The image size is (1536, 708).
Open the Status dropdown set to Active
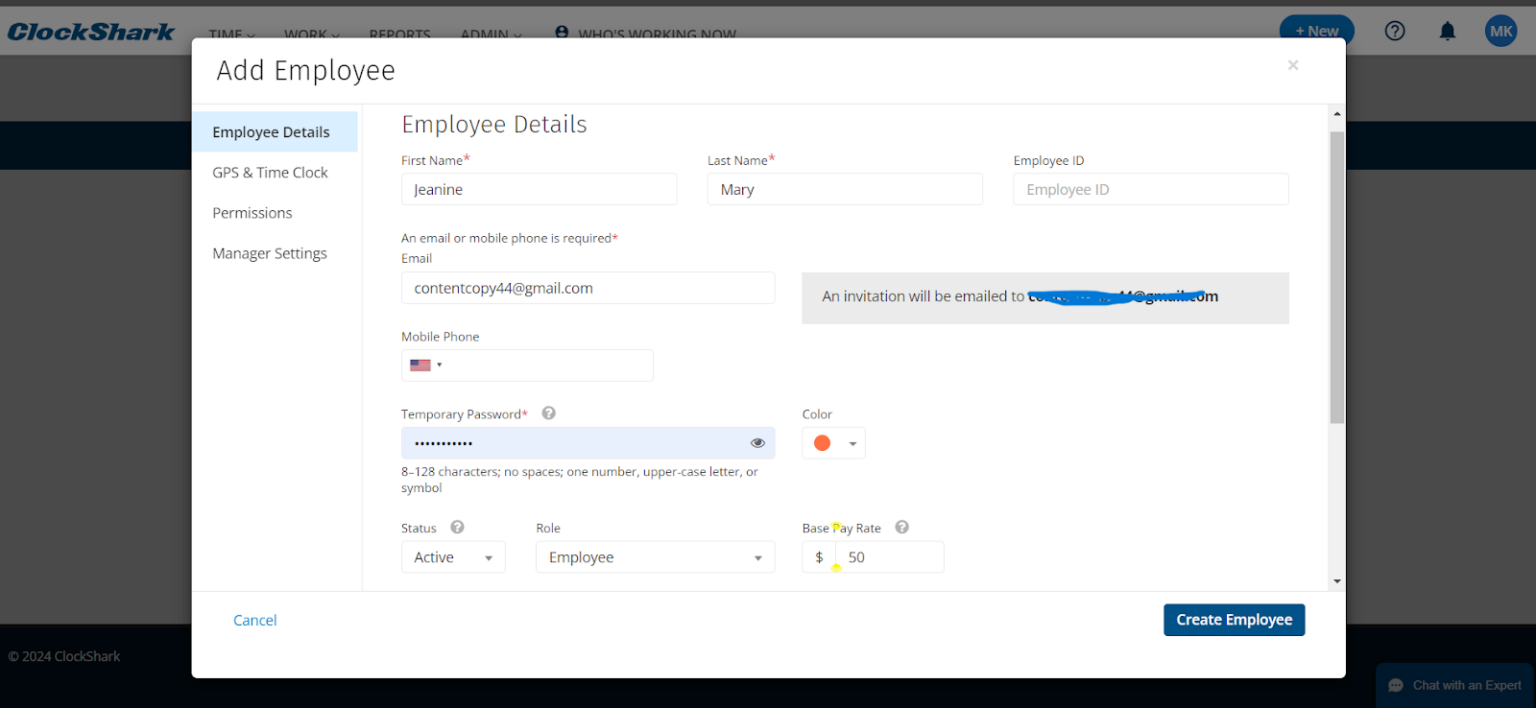pos(453,557)
